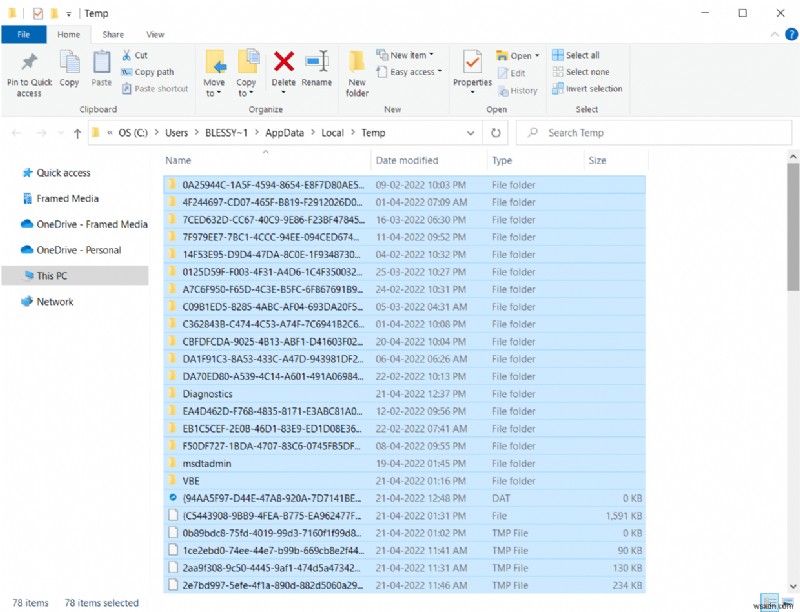Click the back navigation arrow
Viewport: 800px width, 612px height.
click(x=16, y=132)
